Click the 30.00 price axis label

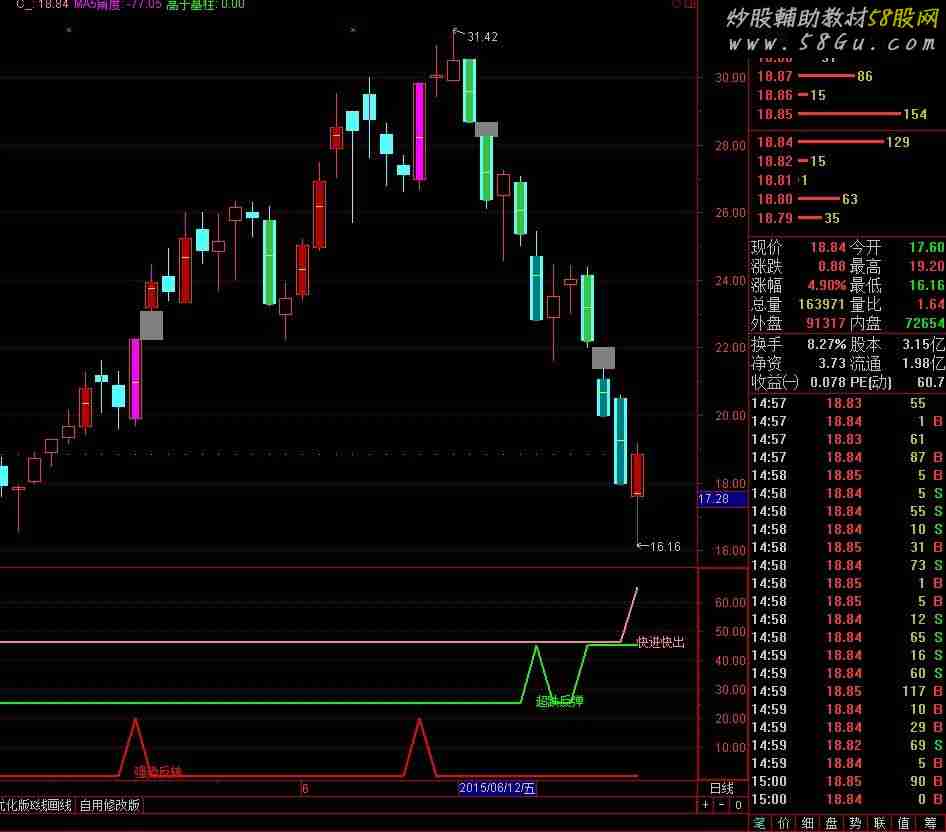[730, 77]
